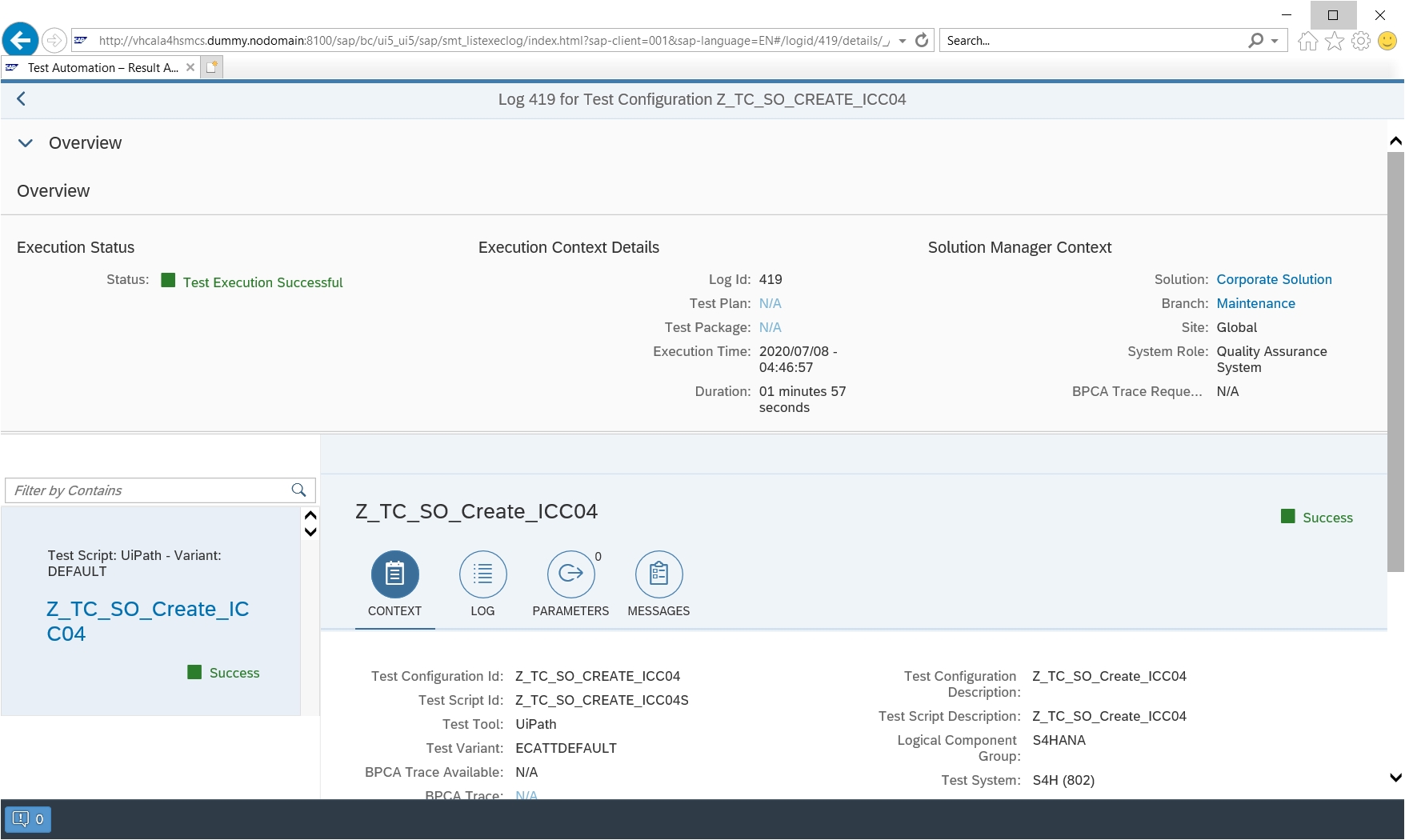Open the search provider dropdown arrow

(x=1275, y=41)
